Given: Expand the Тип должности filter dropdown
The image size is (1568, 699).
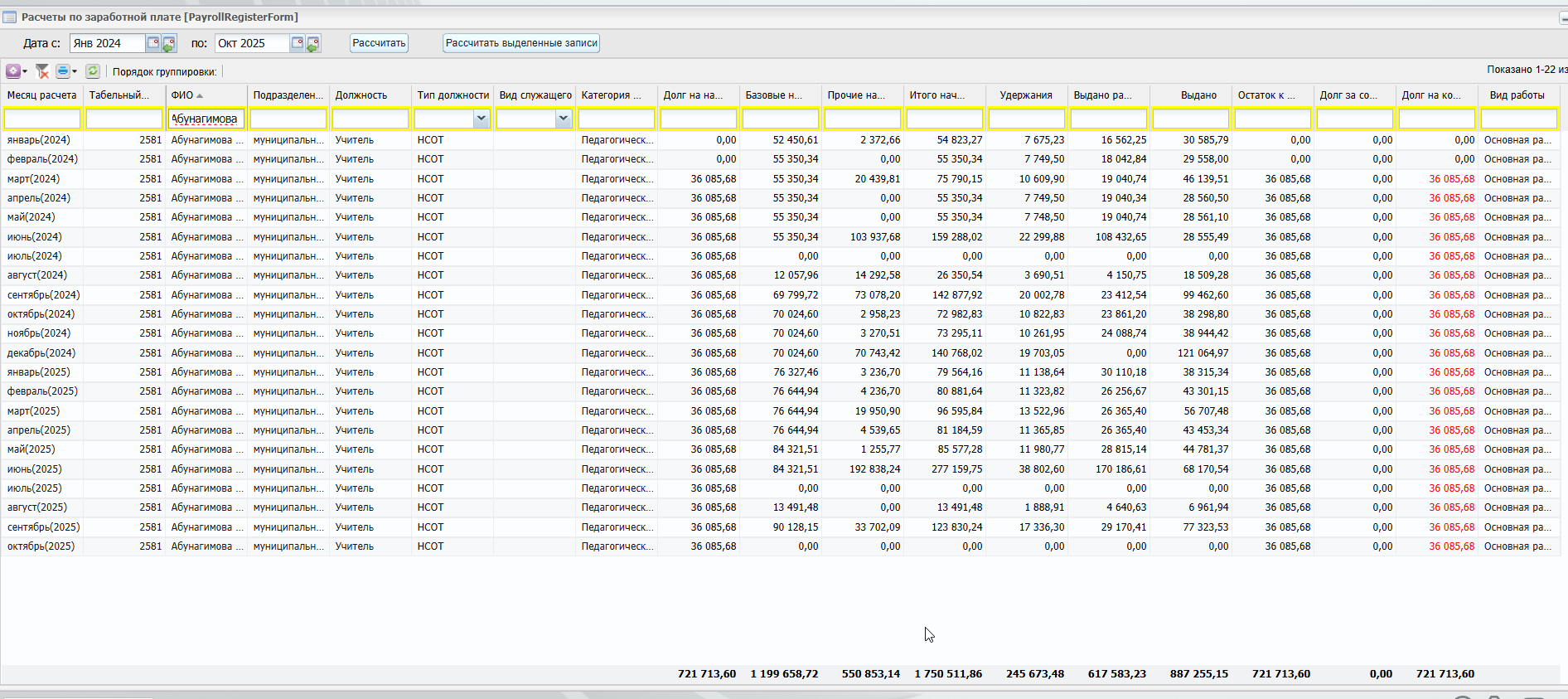Looking at the screenshot, I should click(481, 119).
